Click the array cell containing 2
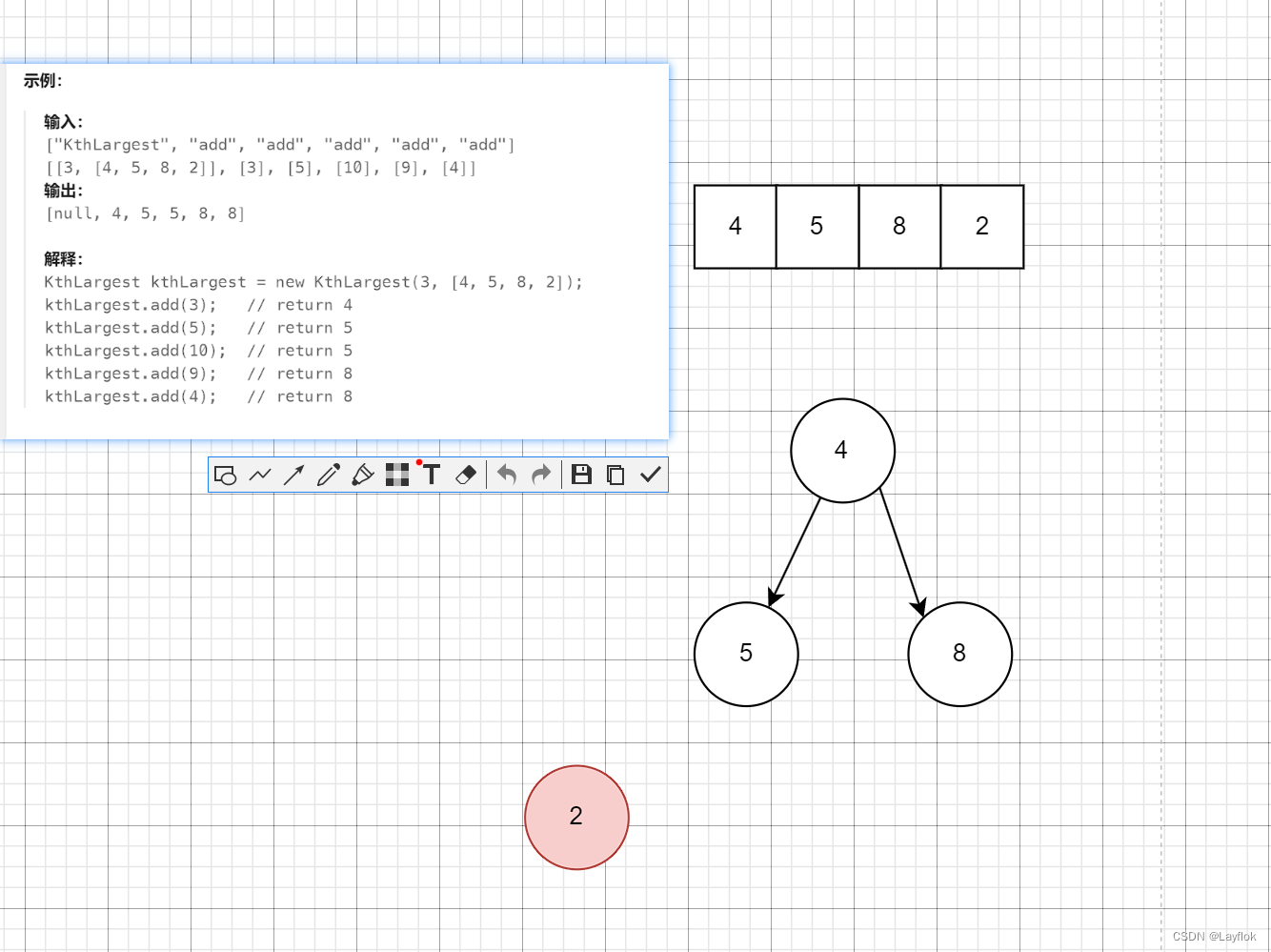Screen dimensions: 1271x952 click(982, 227)
